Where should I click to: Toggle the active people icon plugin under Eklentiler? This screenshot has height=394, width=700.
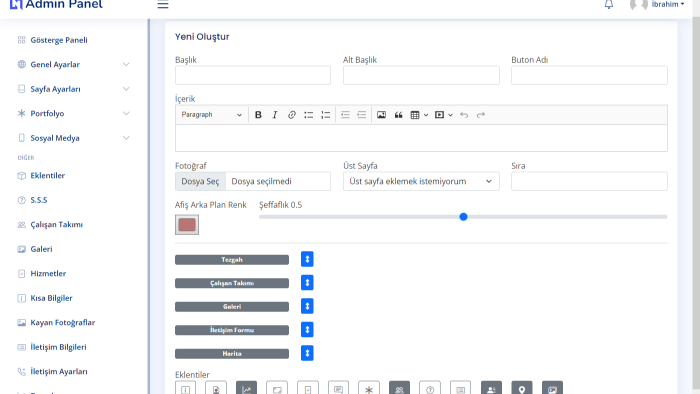(x=399, y=388)
